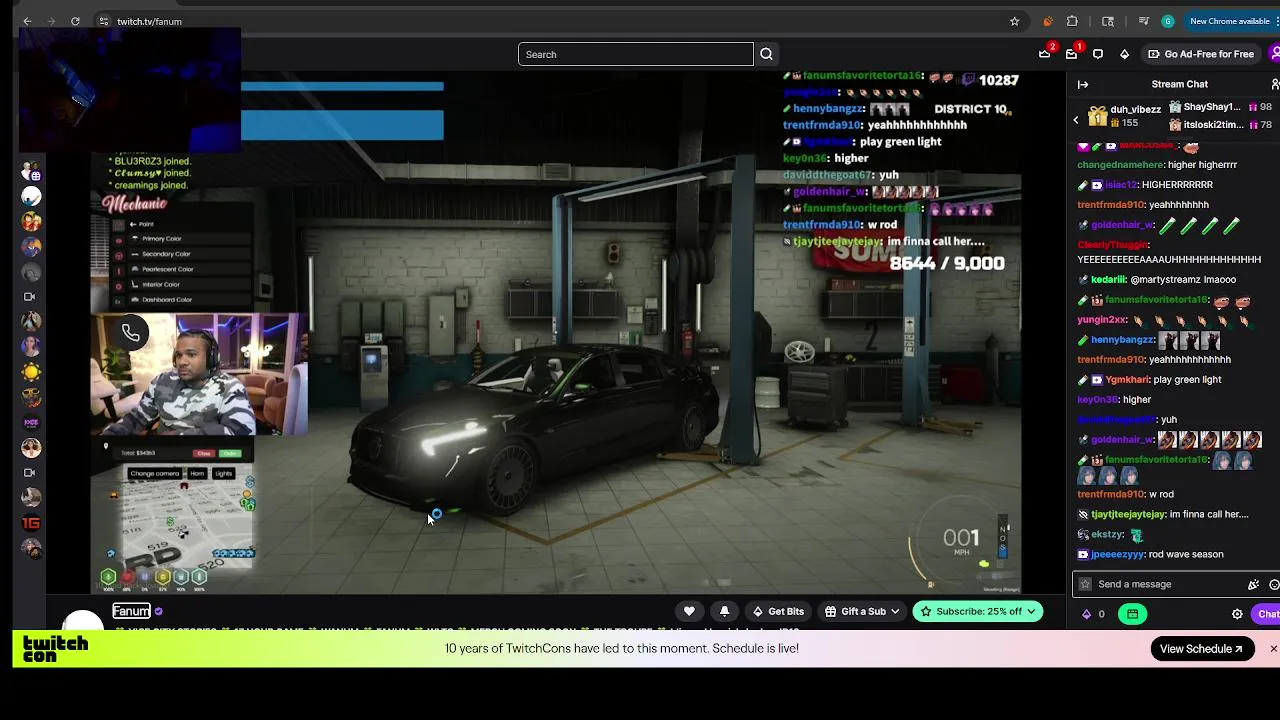Open the top followed channel avatar in sidebar

31,170
